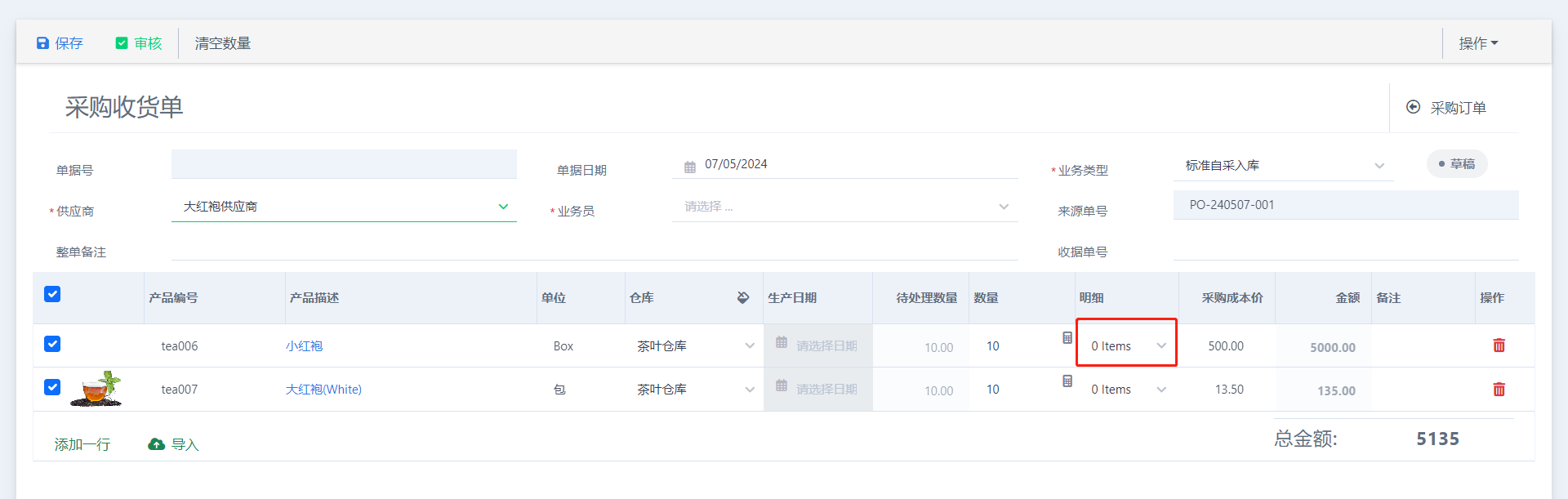Expand the 0 Items detail dropdown for tea007
Viewport: 1568px width, 499px height.
point(1127,390)
